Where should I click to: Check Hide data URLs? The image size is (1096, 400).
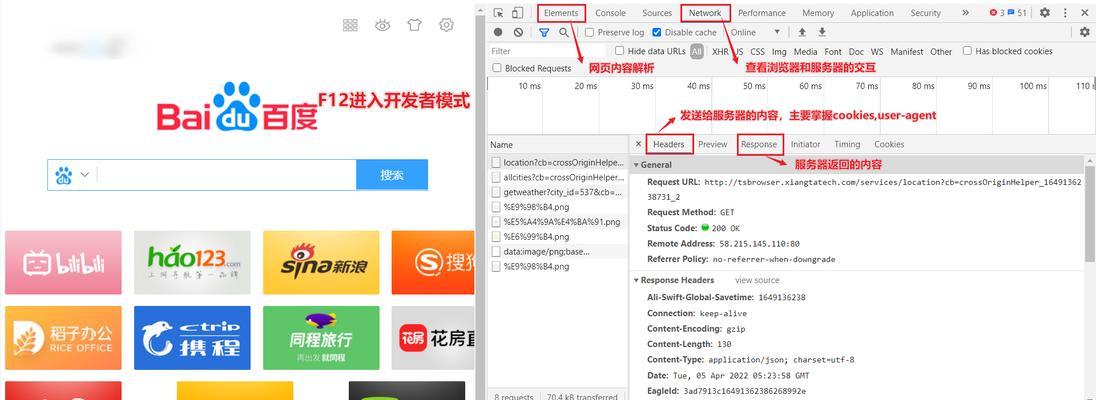[619, 51]
